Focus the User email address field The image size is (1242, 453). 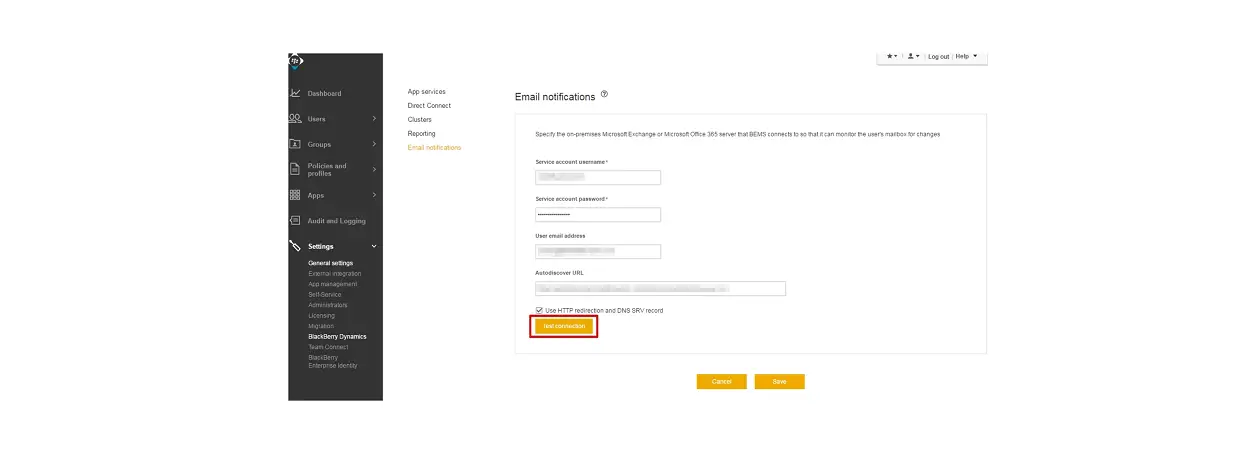tap(598, 252)
